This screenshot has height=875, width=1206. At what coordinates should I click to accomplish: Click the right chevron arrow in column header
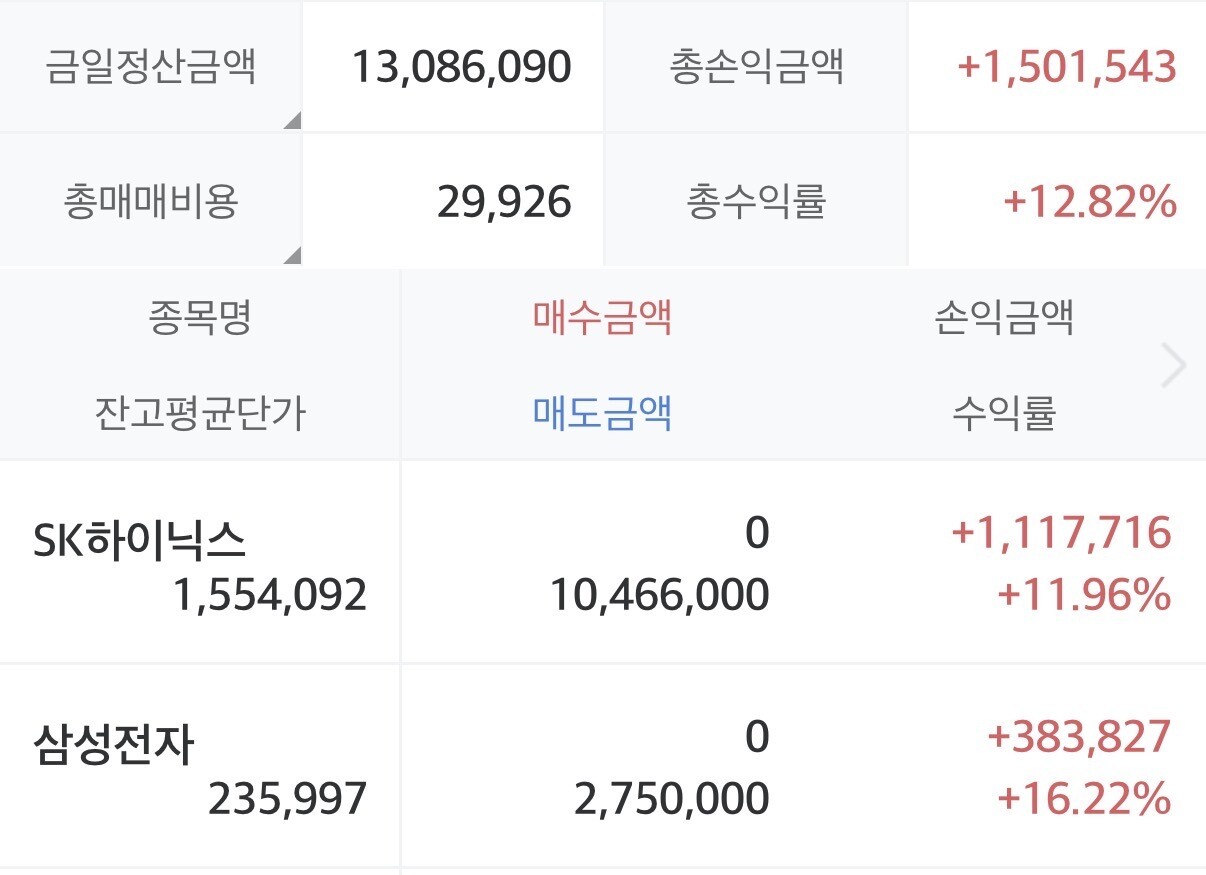point(1174,366)
